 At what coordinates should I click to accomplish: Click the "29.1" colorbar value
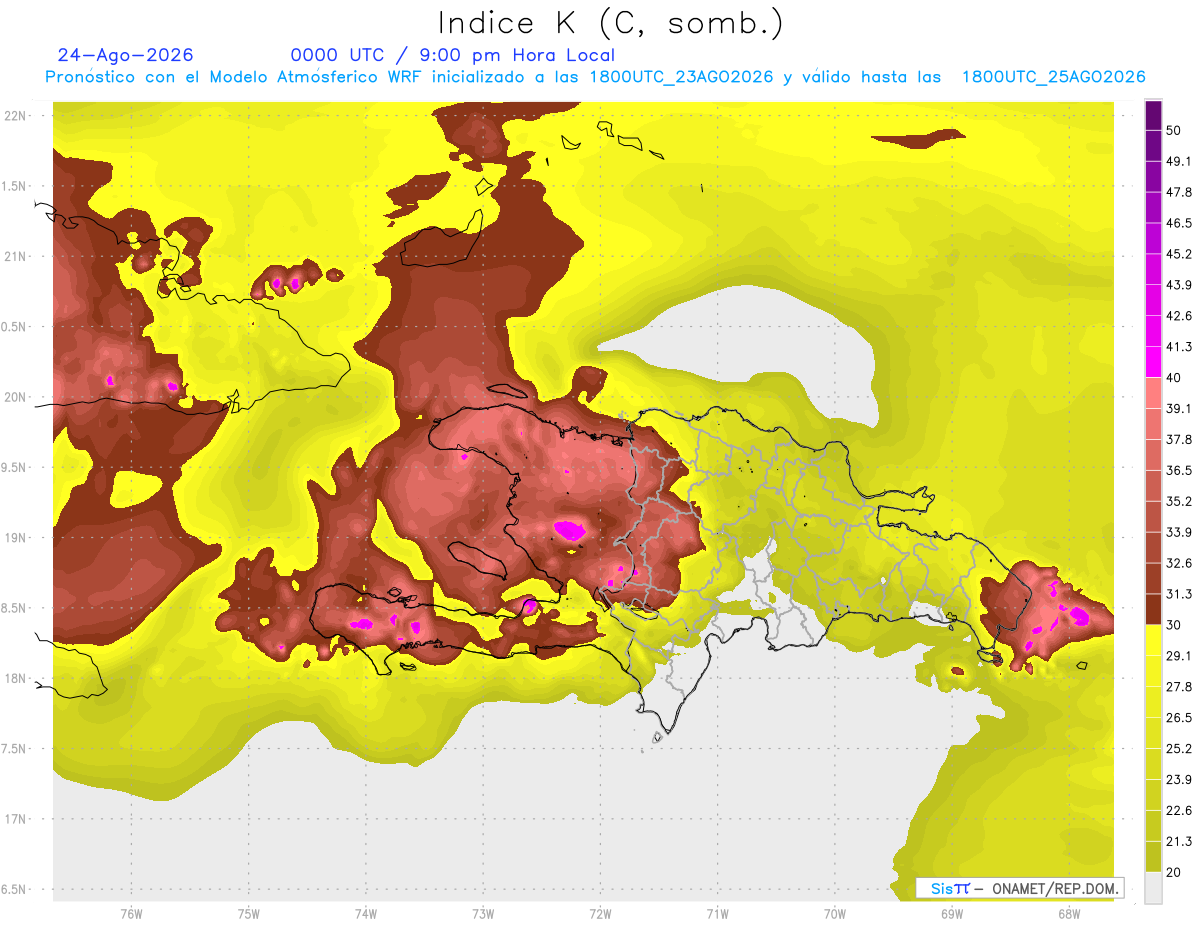pos(1179,656)
